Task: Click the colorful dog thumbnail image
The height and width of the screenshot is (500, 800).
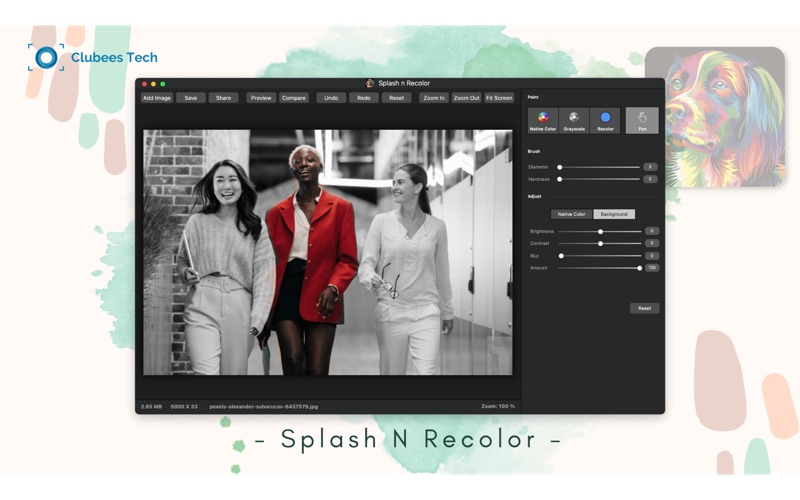Action: pos(715,117)
